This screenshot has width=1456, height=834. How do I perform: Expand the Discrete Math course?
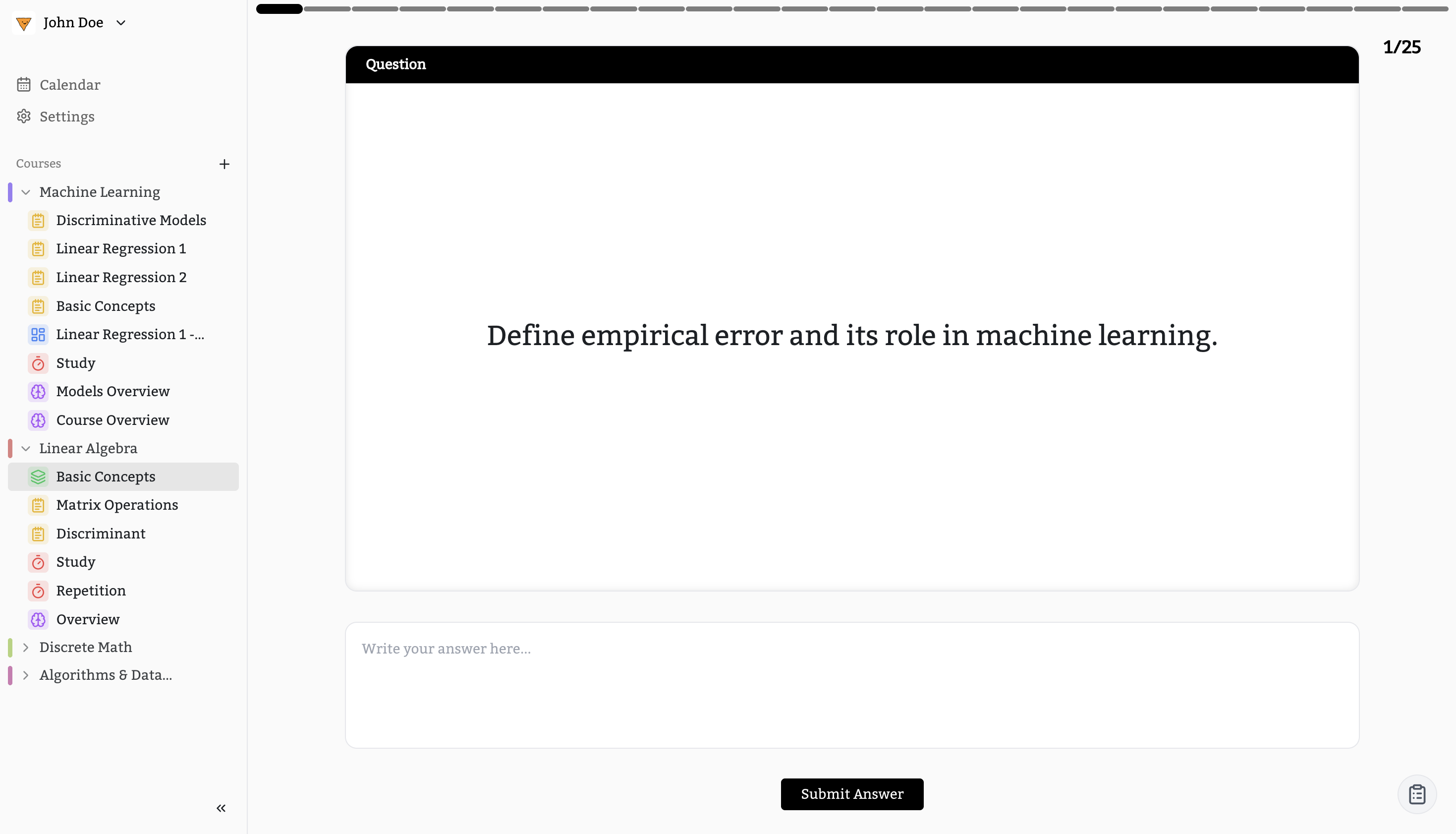tap(26, 647)
